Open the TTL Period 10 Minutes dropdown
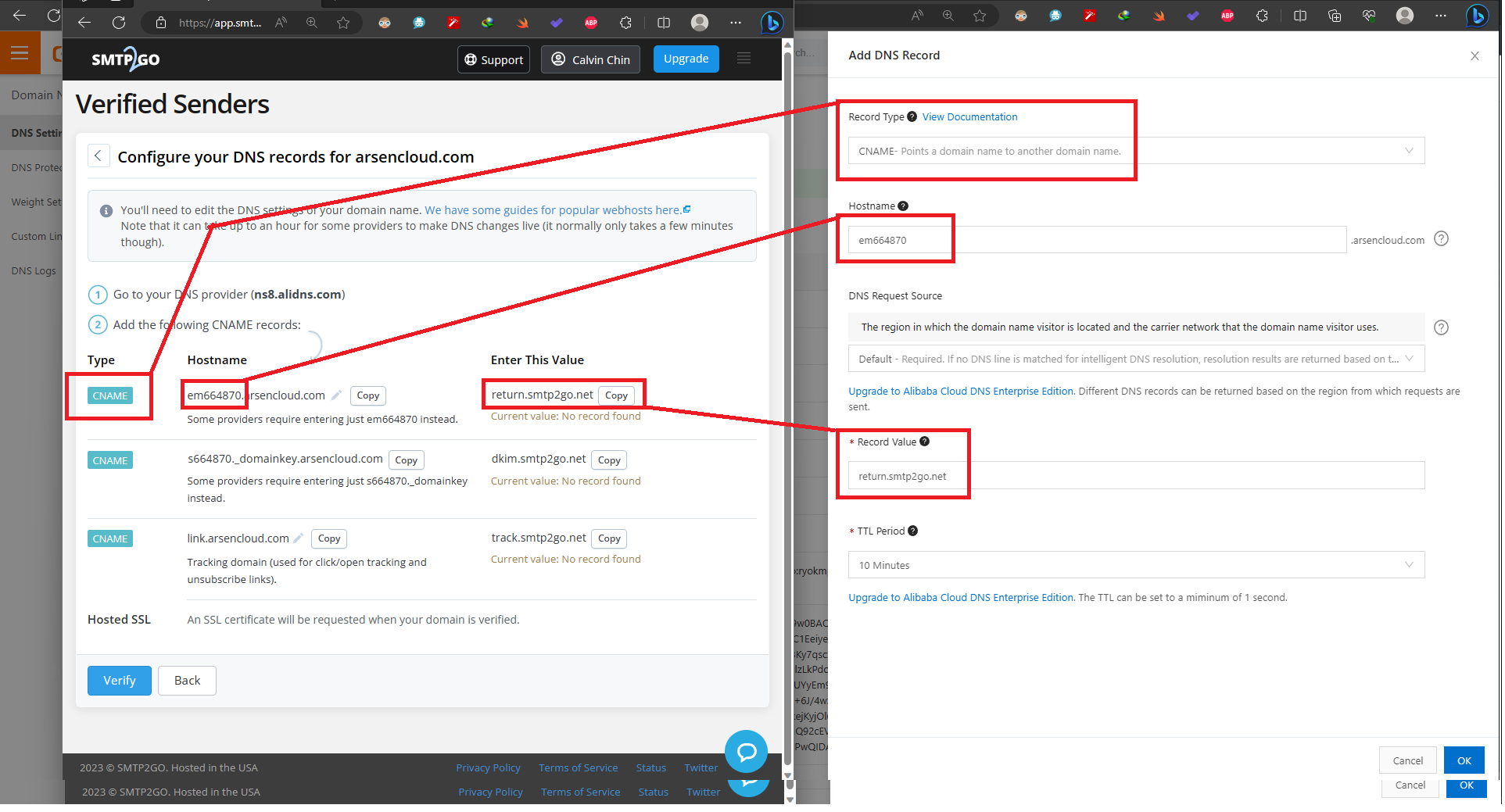1505x812 pixels. tap(1136, 565)
